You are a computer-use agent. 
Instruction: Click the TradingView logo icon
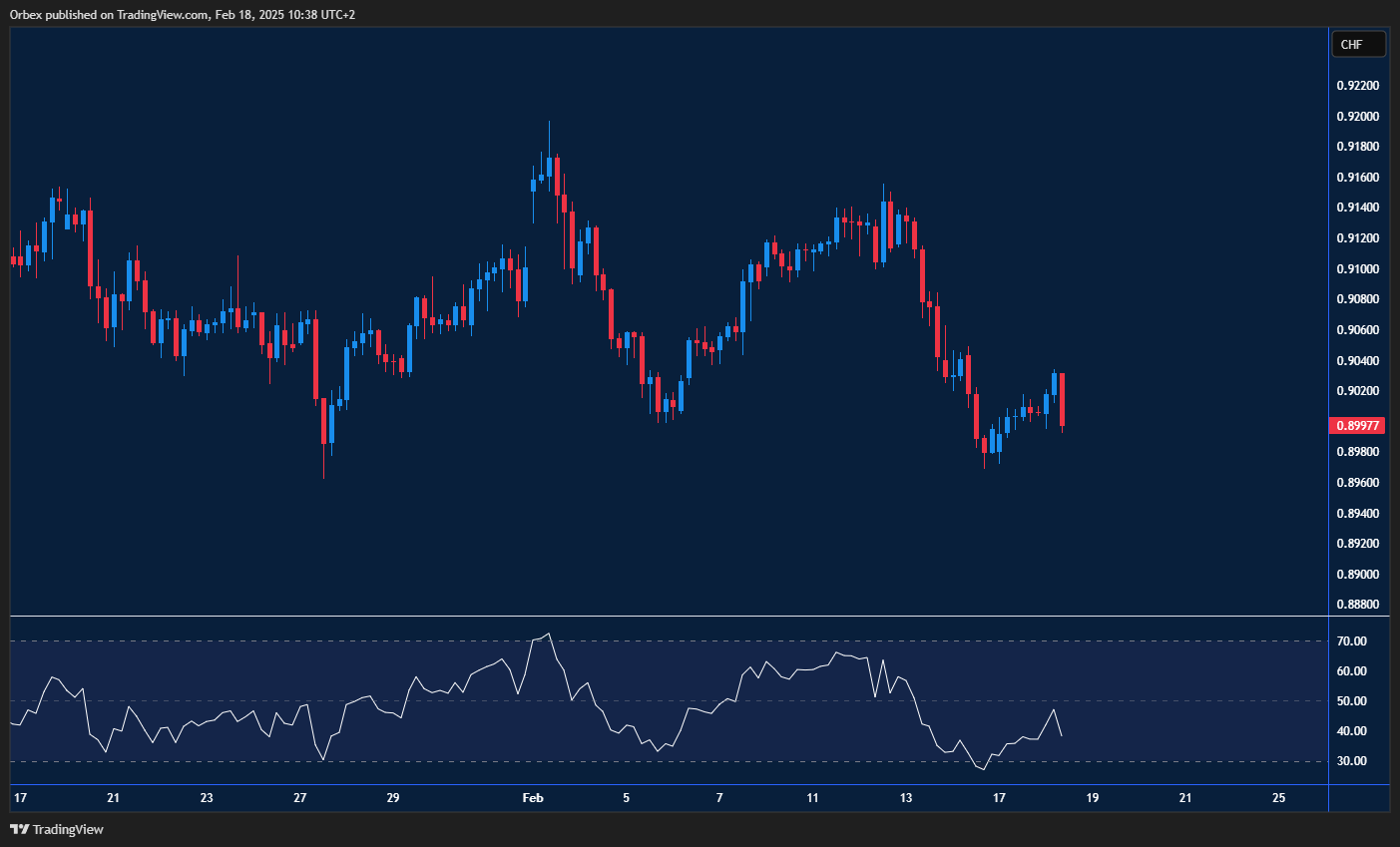20,829
